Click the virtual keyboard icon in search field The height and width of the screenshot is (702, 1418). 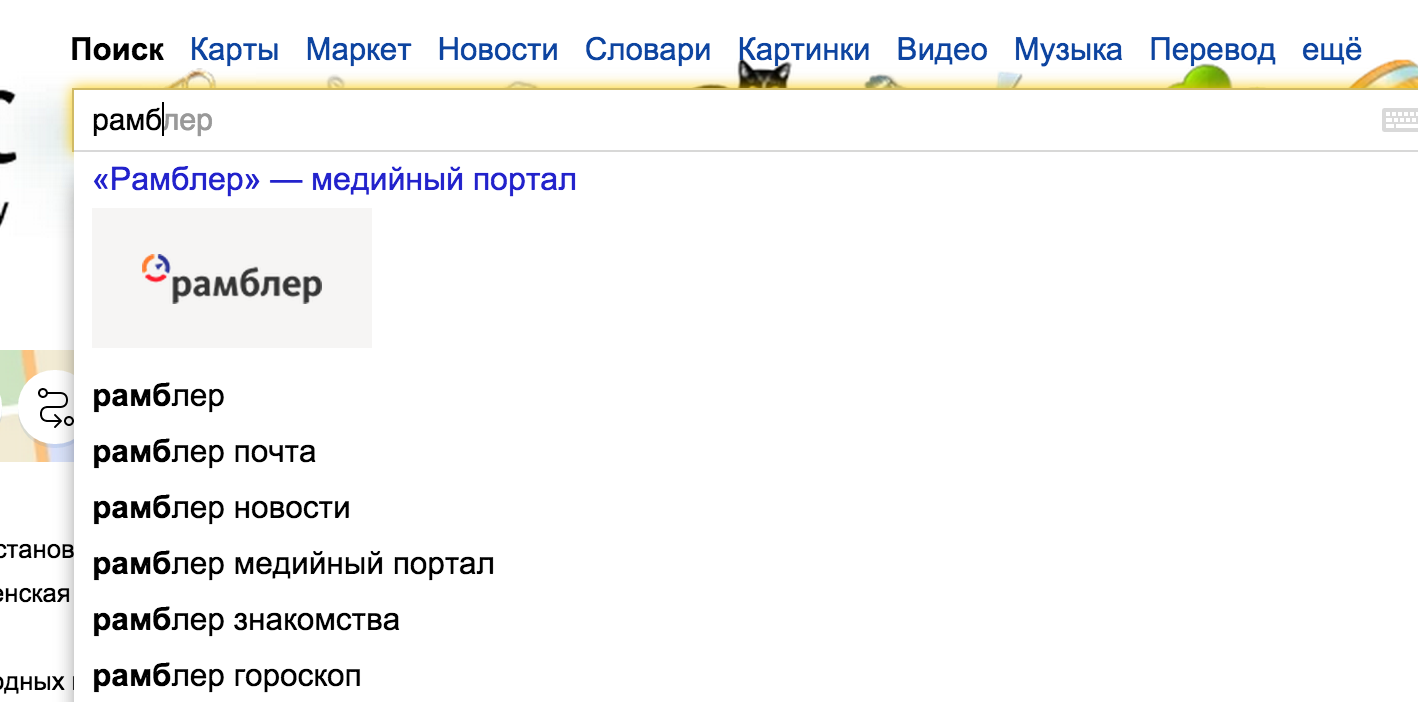1400,121
